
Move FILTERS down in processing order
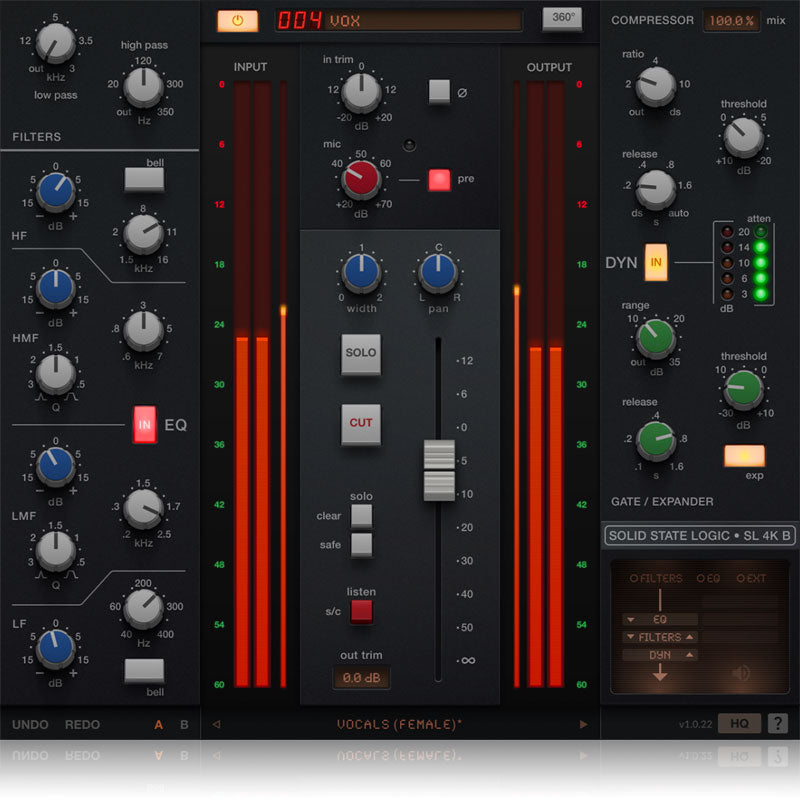click(x=631, y=637)
